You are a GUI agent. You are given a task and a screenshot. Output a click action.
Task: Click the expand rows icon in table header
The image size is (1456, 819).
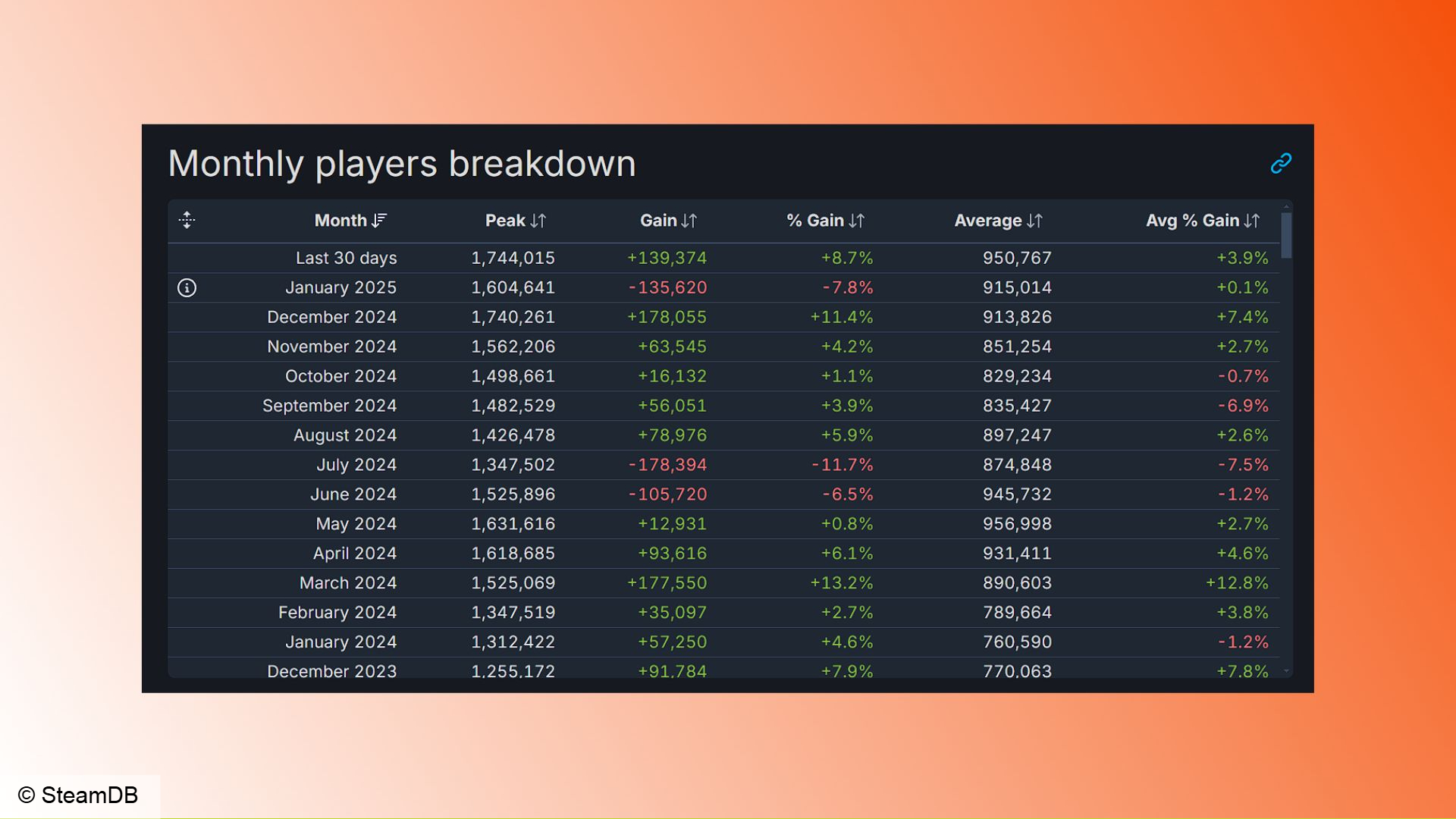pyautogui.click(x=187, y=220)
